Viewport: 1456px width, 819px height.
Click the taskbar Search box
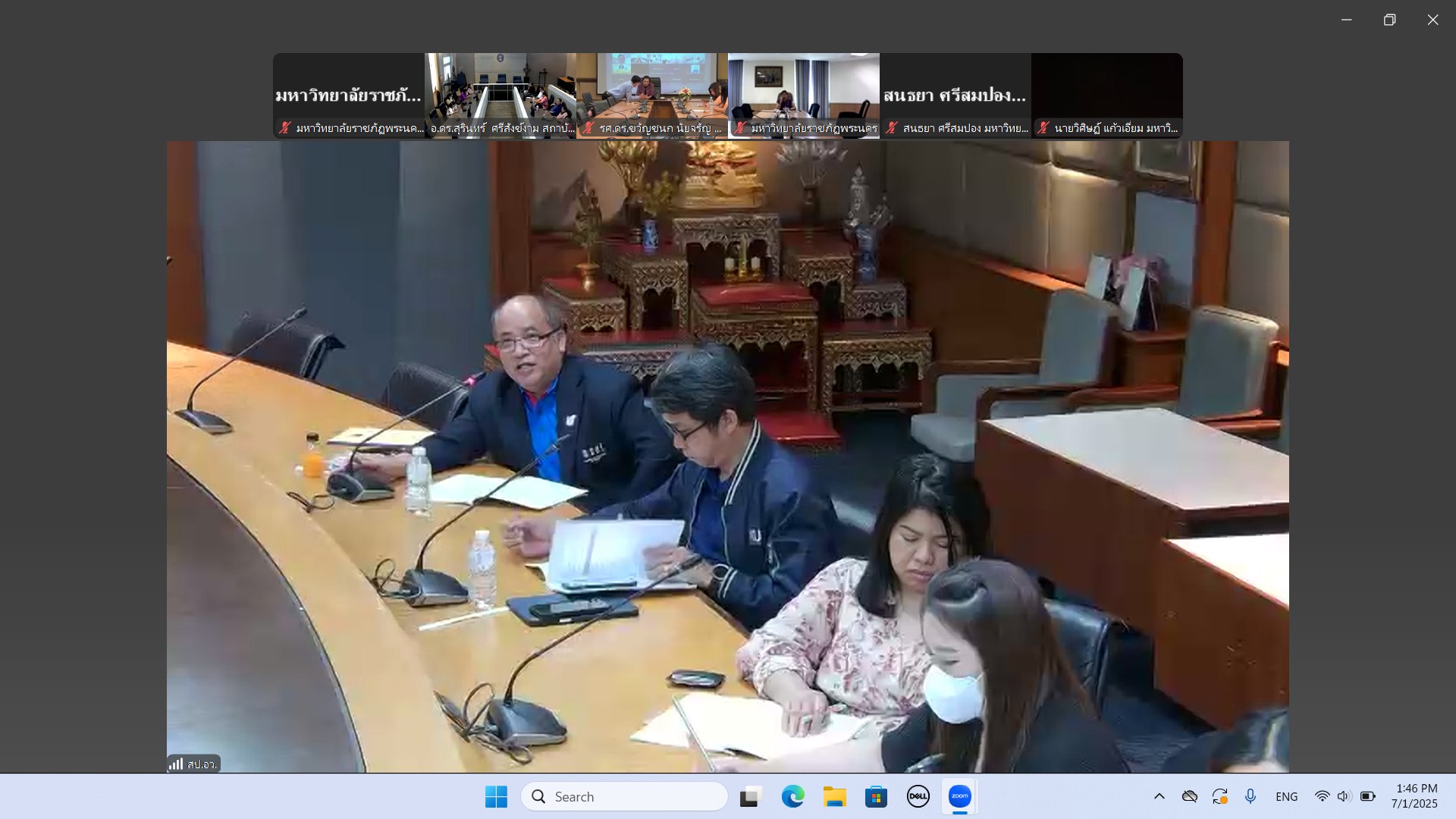pyautogui.click(x=624, y=796)
